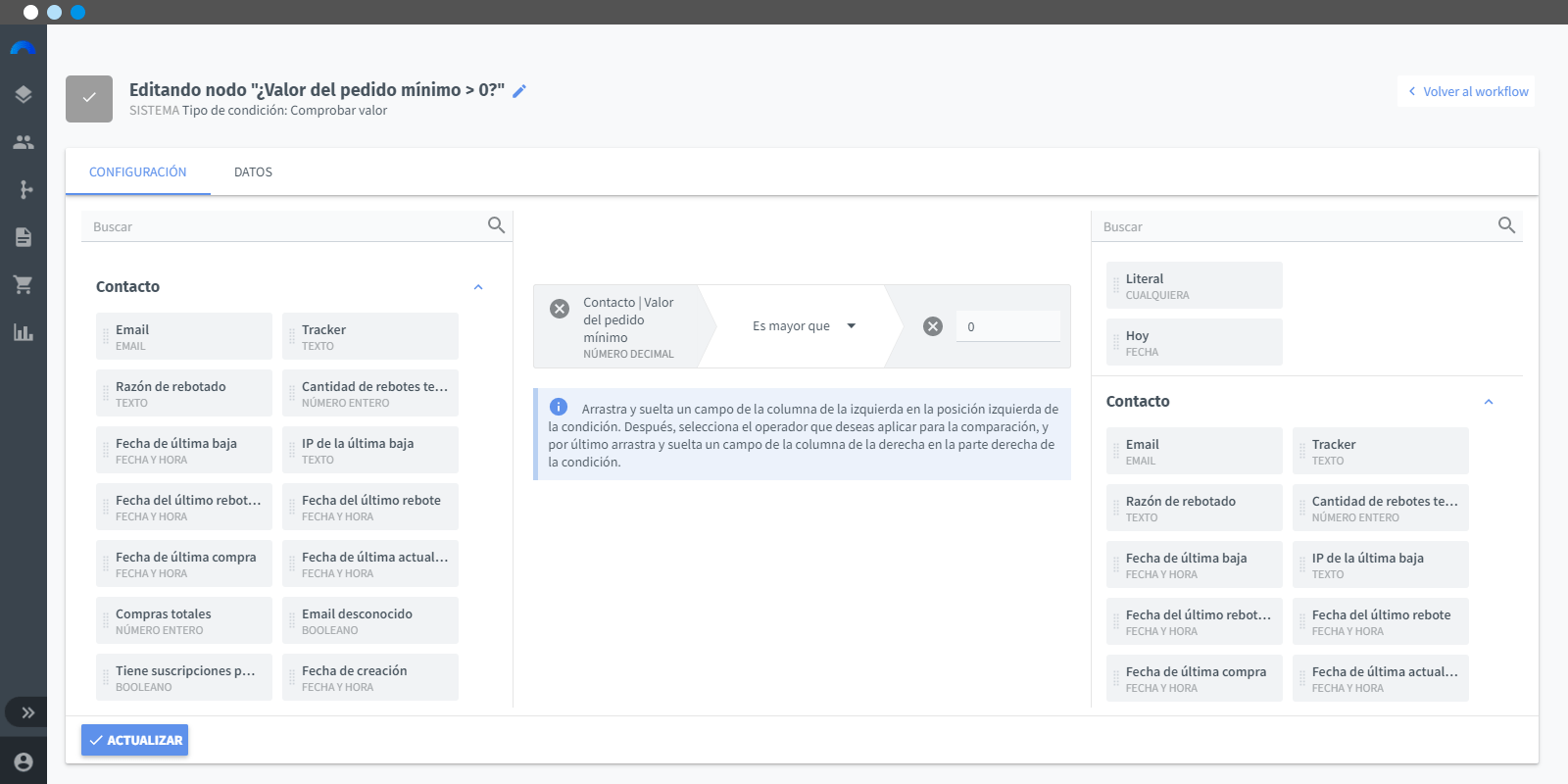Viewport: 1568px width, 784px height.
Task: Click the ACTUALIZAR button
Action: (134, 740)
